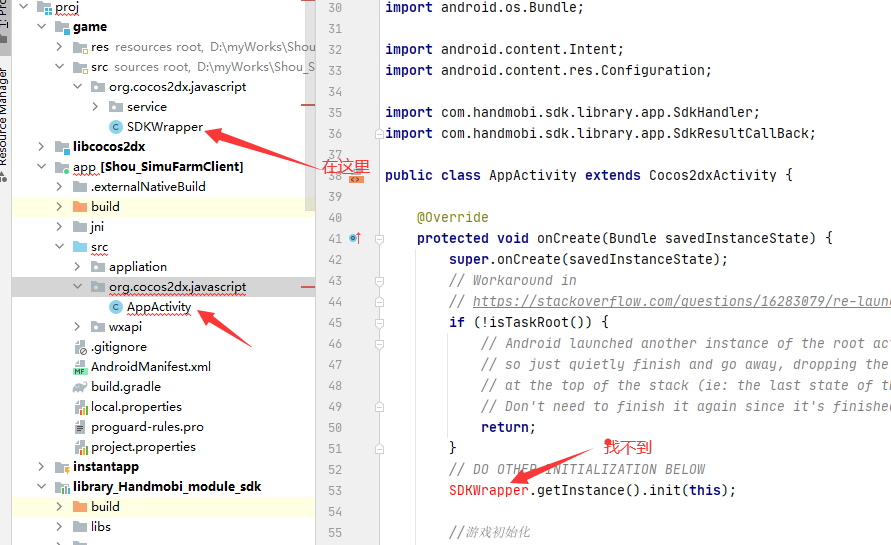Click the SdkHandler import statement

pyautogui.click(x=572, y=112)
